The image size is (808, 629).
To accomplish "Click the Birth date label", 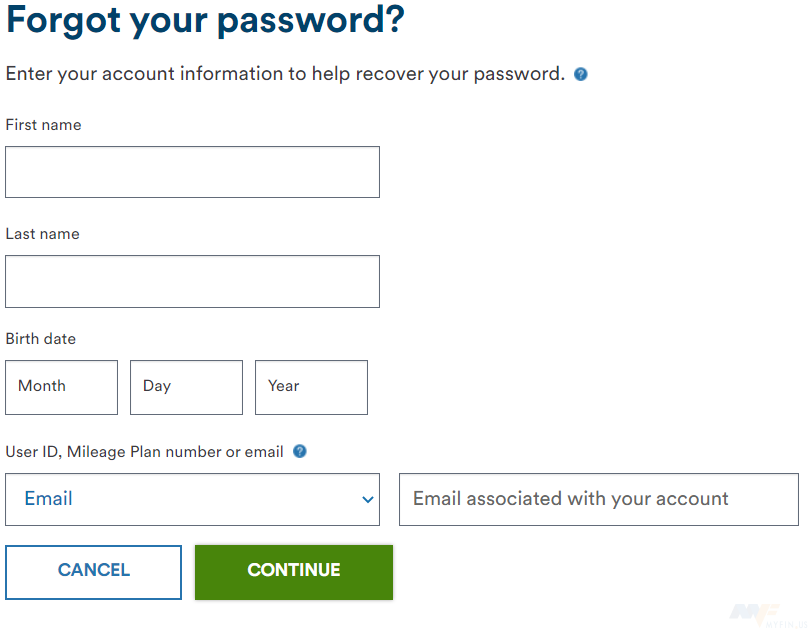I will pyautogui.click(x=41, y=338).
